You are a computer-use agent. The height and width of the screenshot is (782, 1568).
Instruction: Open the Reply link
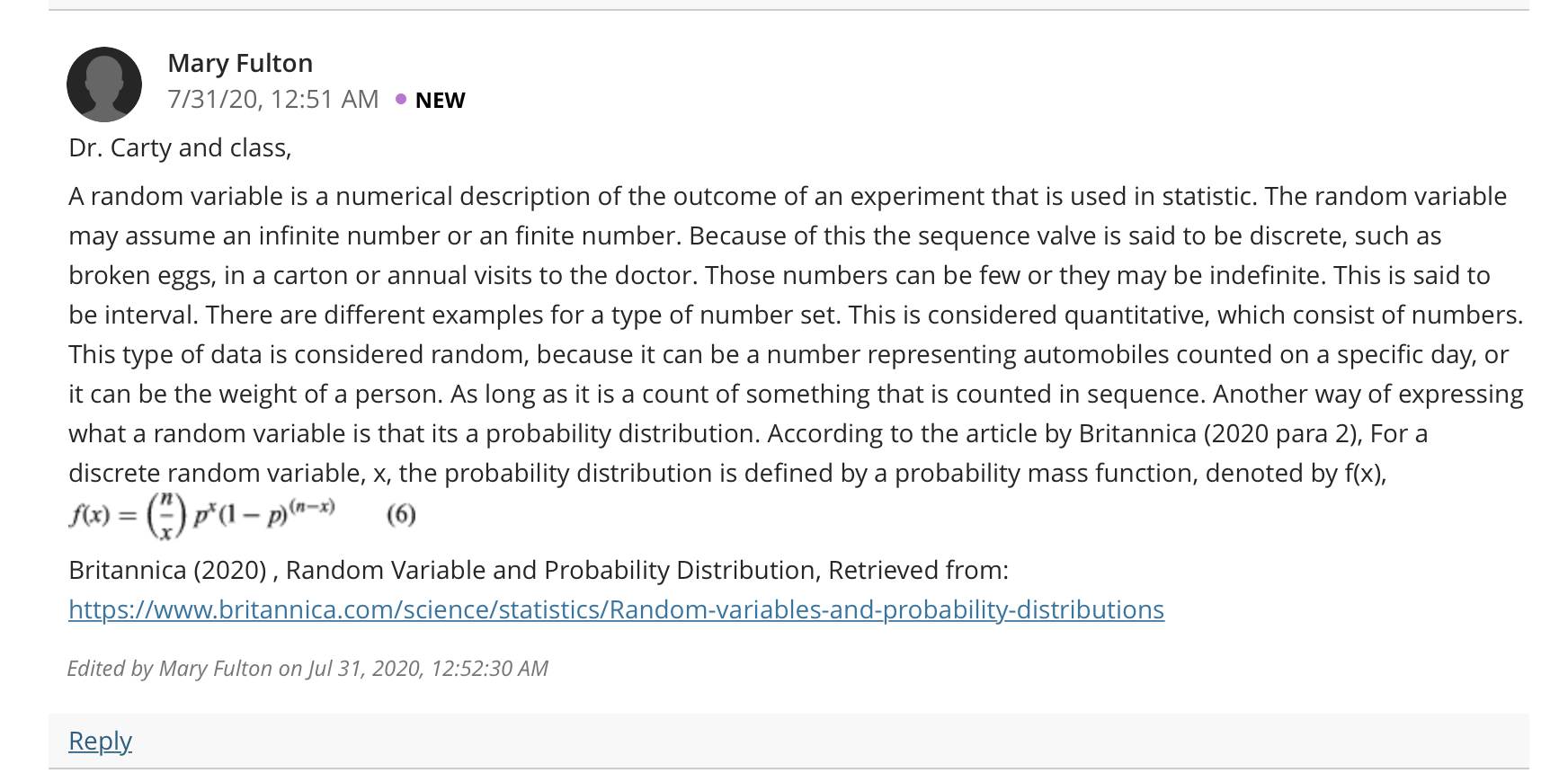[x=100, y=741]
